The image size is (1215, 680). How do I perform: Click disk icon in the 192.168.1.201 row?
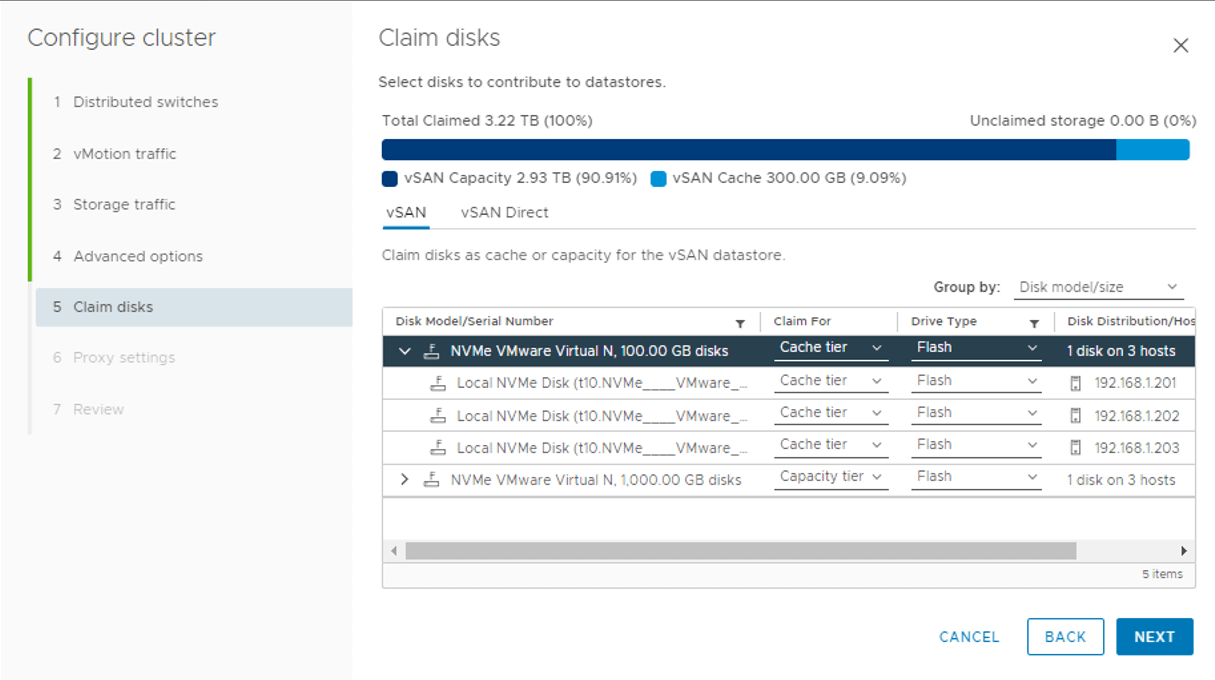(x=438, y=383)
